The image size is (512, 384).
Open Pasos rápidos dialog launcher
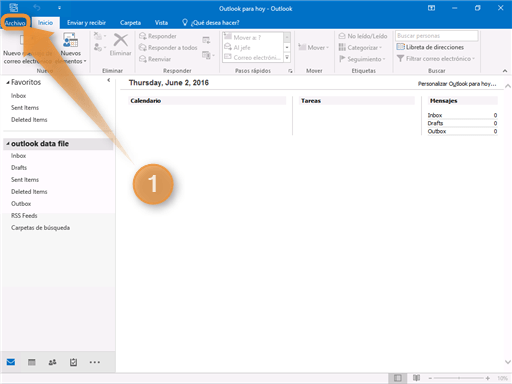tap(290, 71)
